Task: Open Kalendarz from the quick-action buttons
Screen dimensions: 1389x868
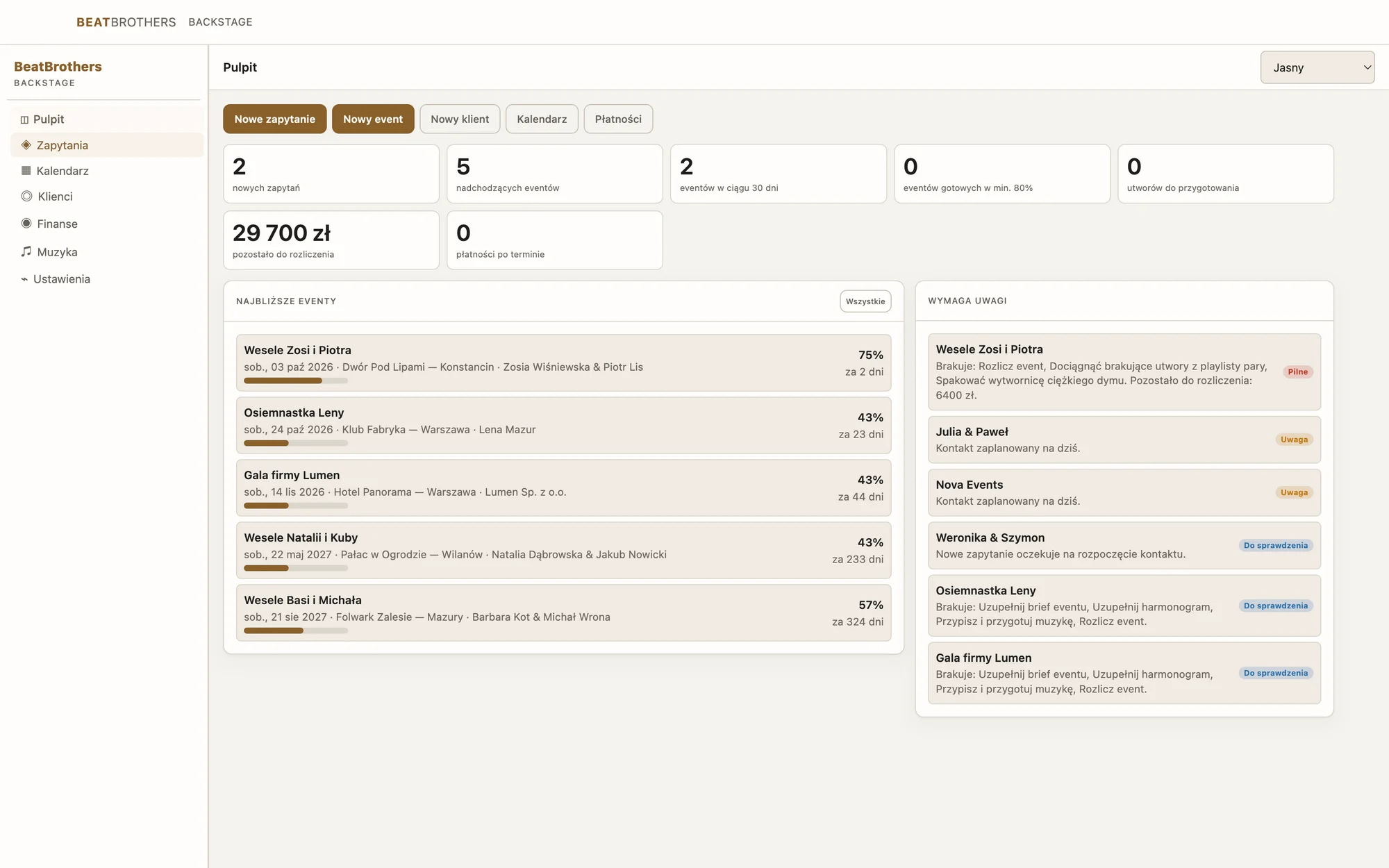Action: (542, 119)
